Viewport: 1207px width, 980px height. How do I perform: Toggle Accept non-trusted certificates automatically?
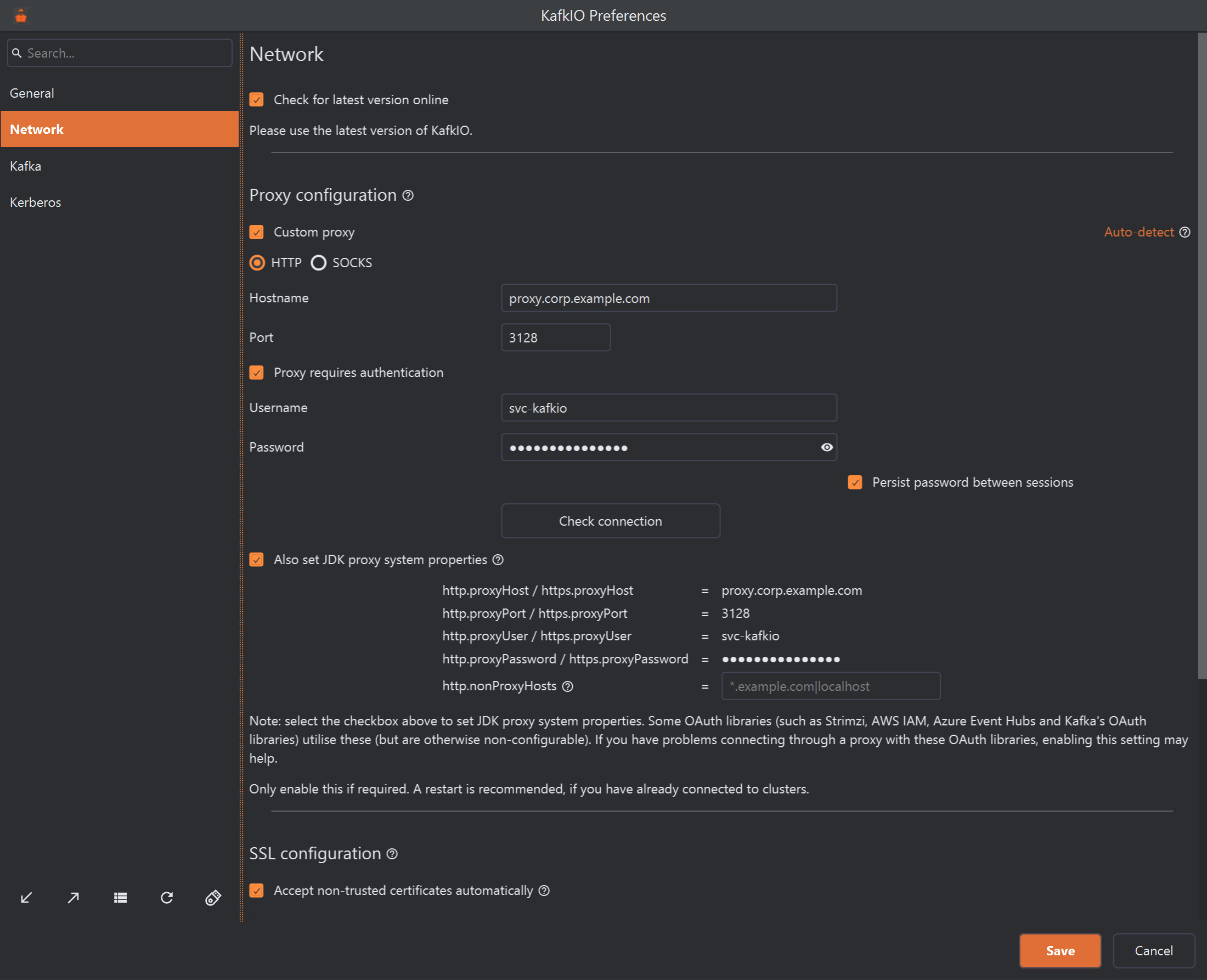pos(256,890)
